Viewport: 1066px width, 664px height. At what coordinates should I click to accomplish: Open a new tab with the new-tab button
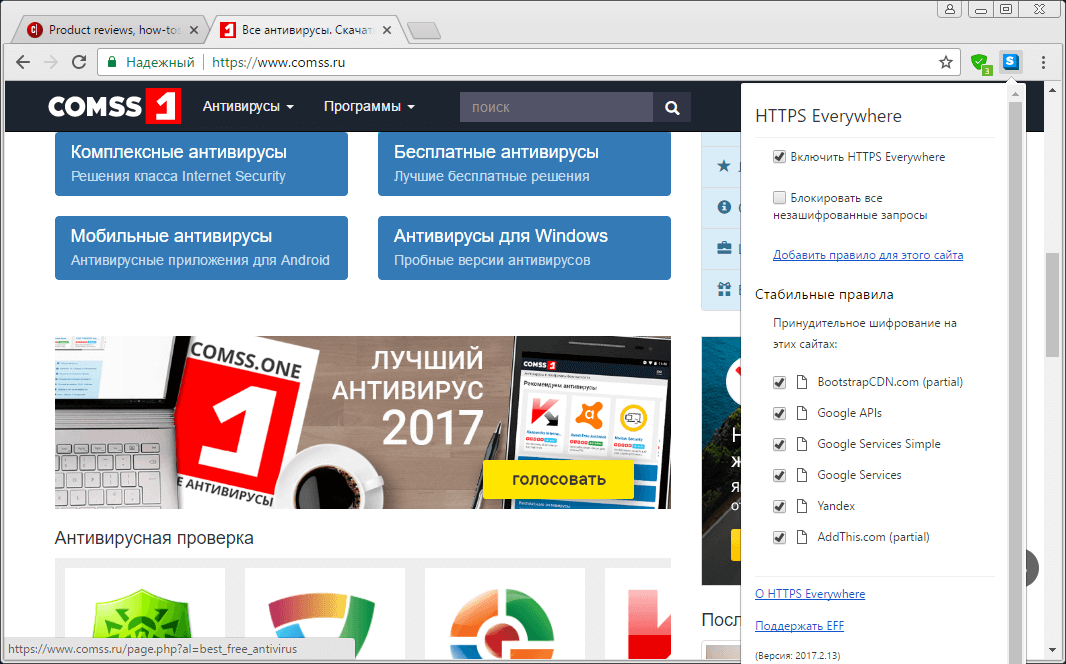pos(424,31)
